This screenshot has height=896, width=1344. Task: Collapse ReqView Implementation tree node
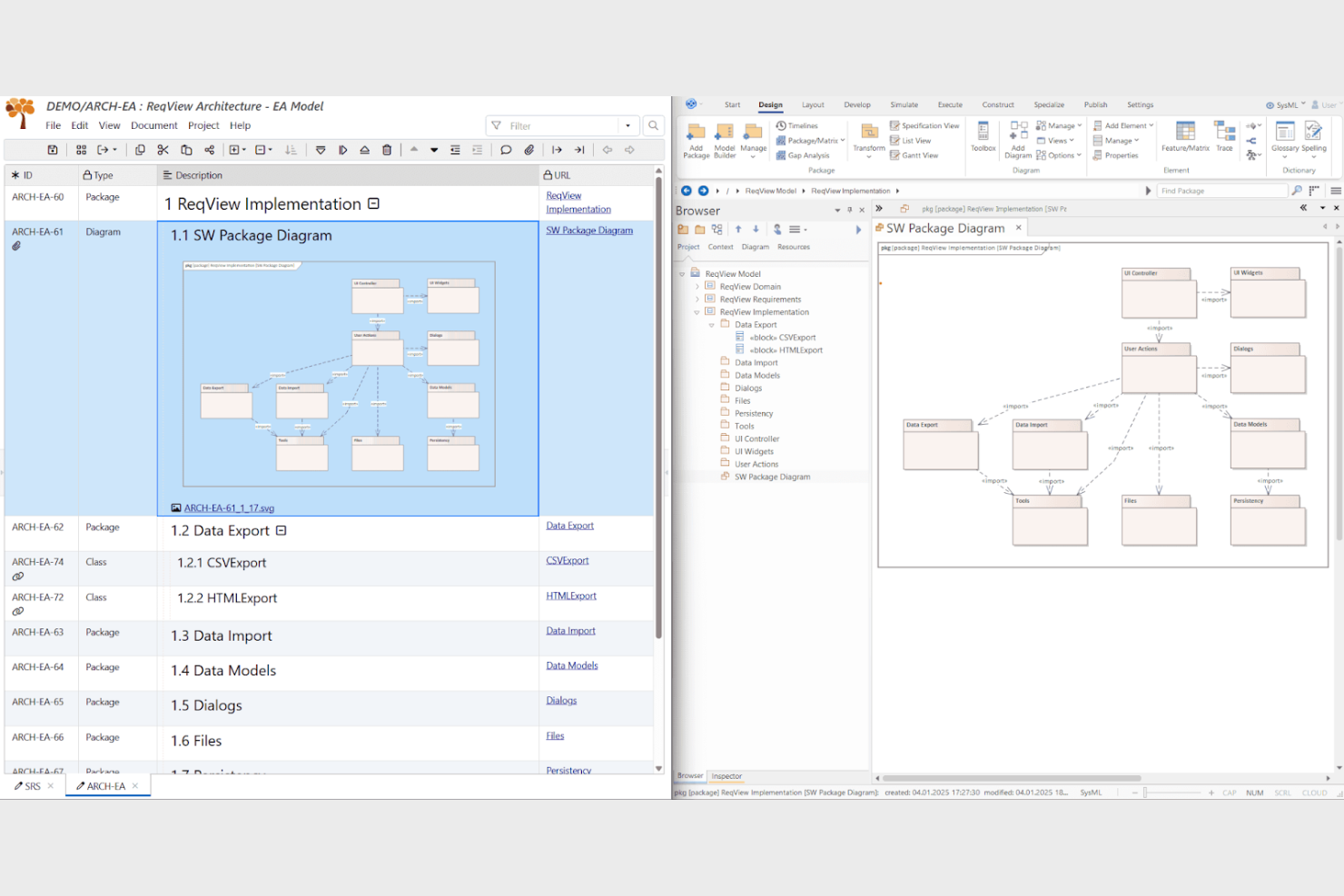tap(697, 312)
